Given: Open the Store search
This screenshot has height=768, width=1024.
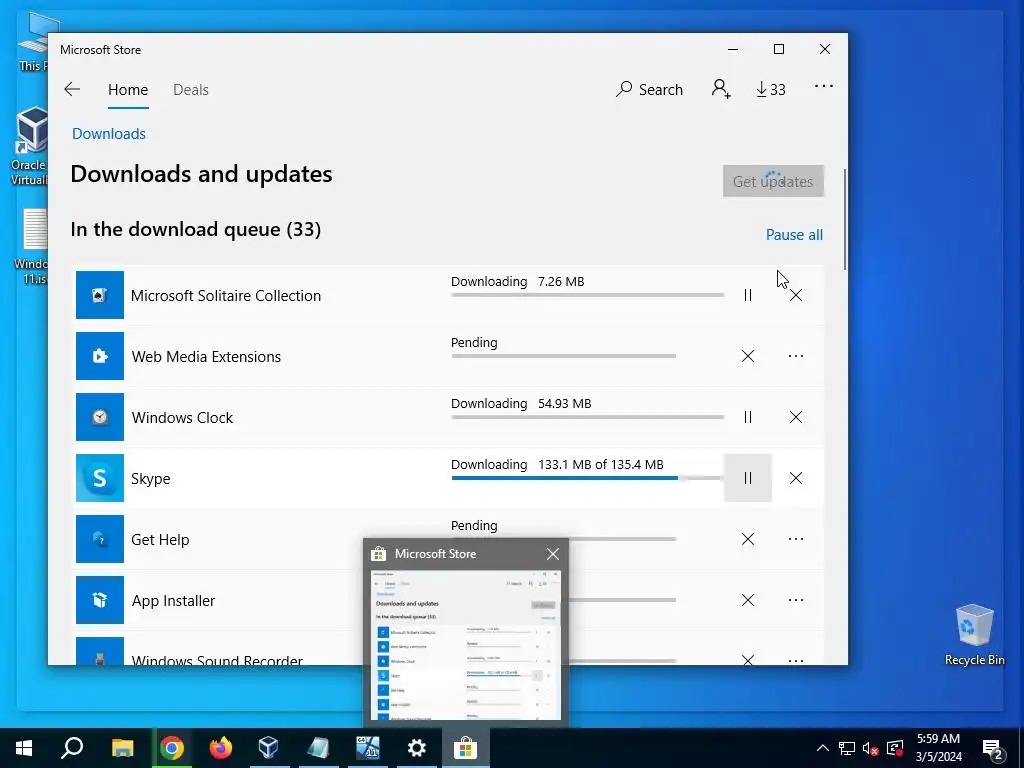Looking at the screenshot, I should click(x=649, y=89).
